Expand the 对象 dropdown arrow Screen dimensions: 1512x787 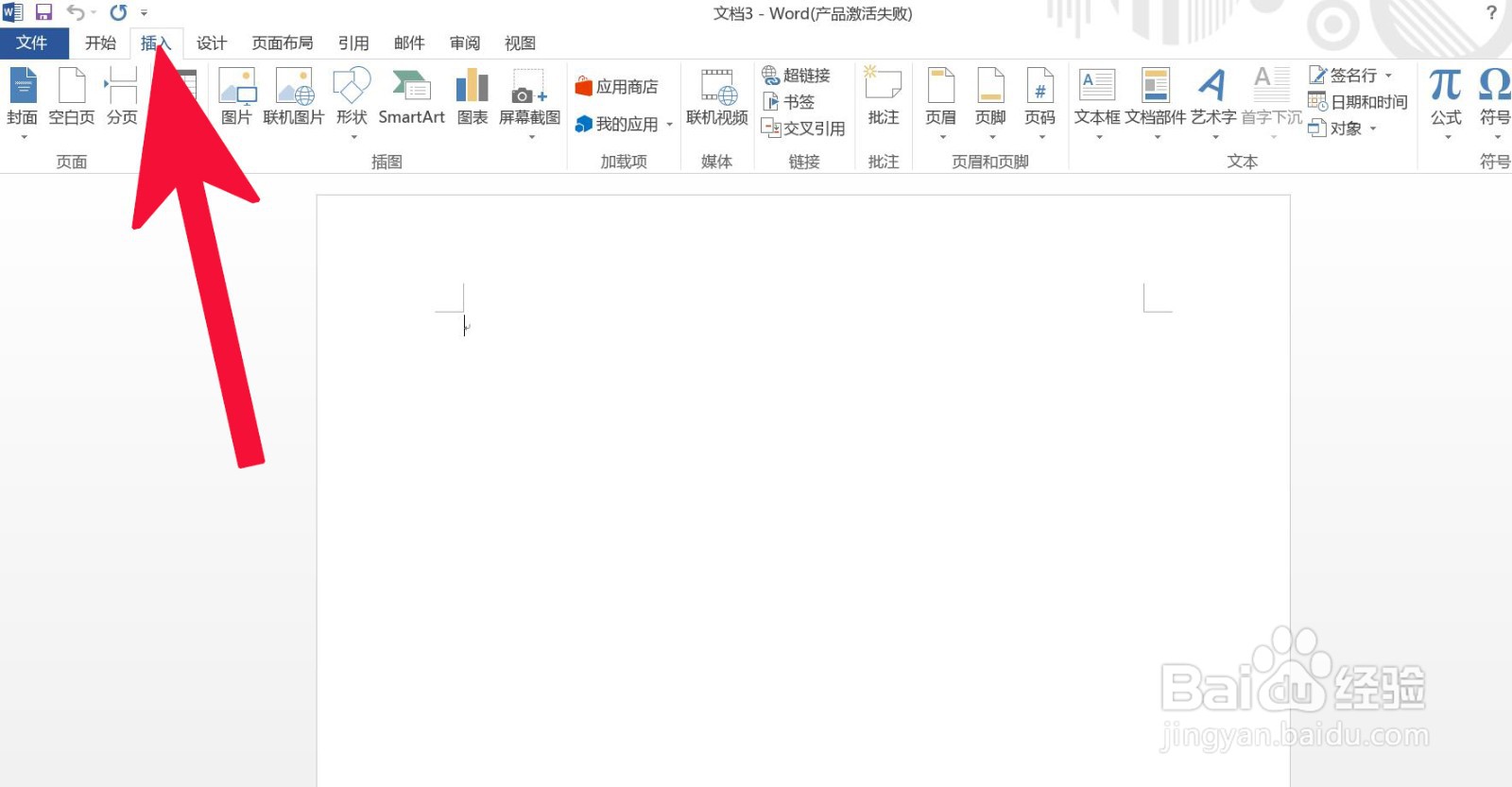tap(1373, 128)
